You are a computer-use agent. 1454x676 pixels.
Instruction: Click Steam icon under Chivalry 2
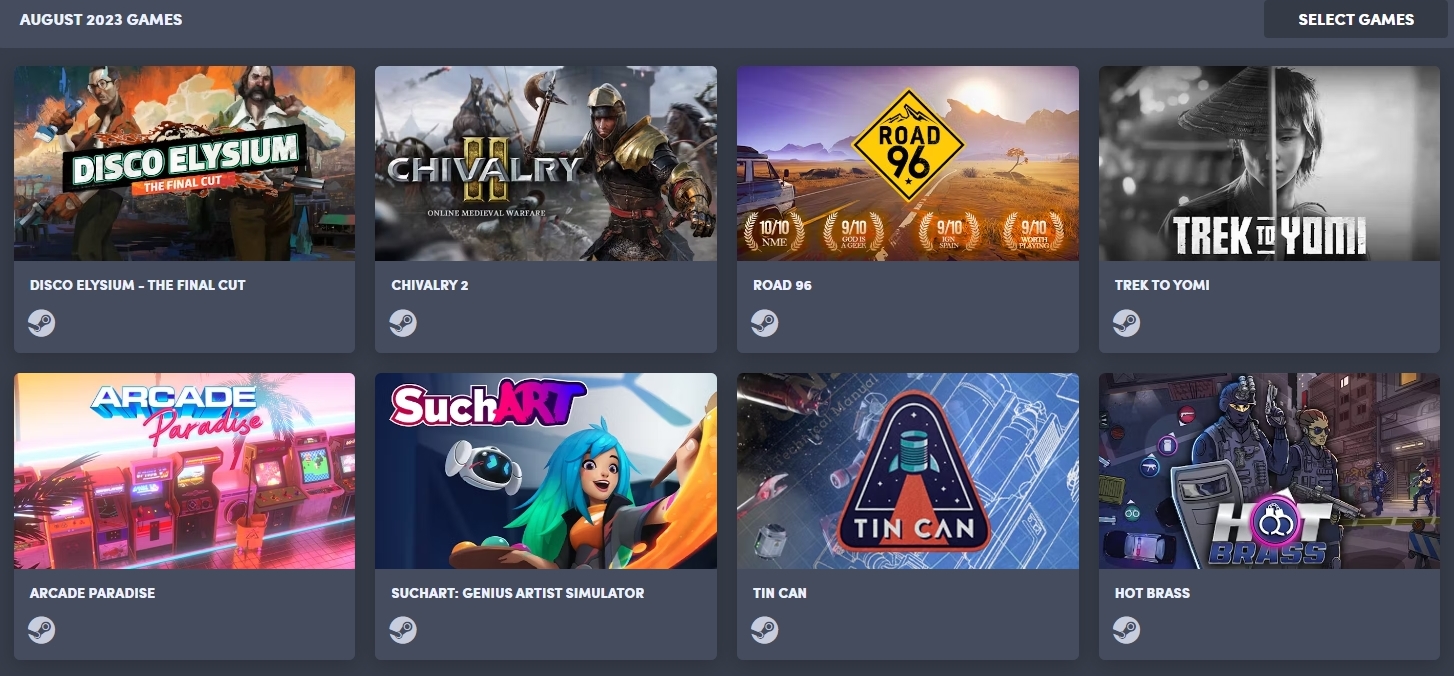[x=403, y=323]
